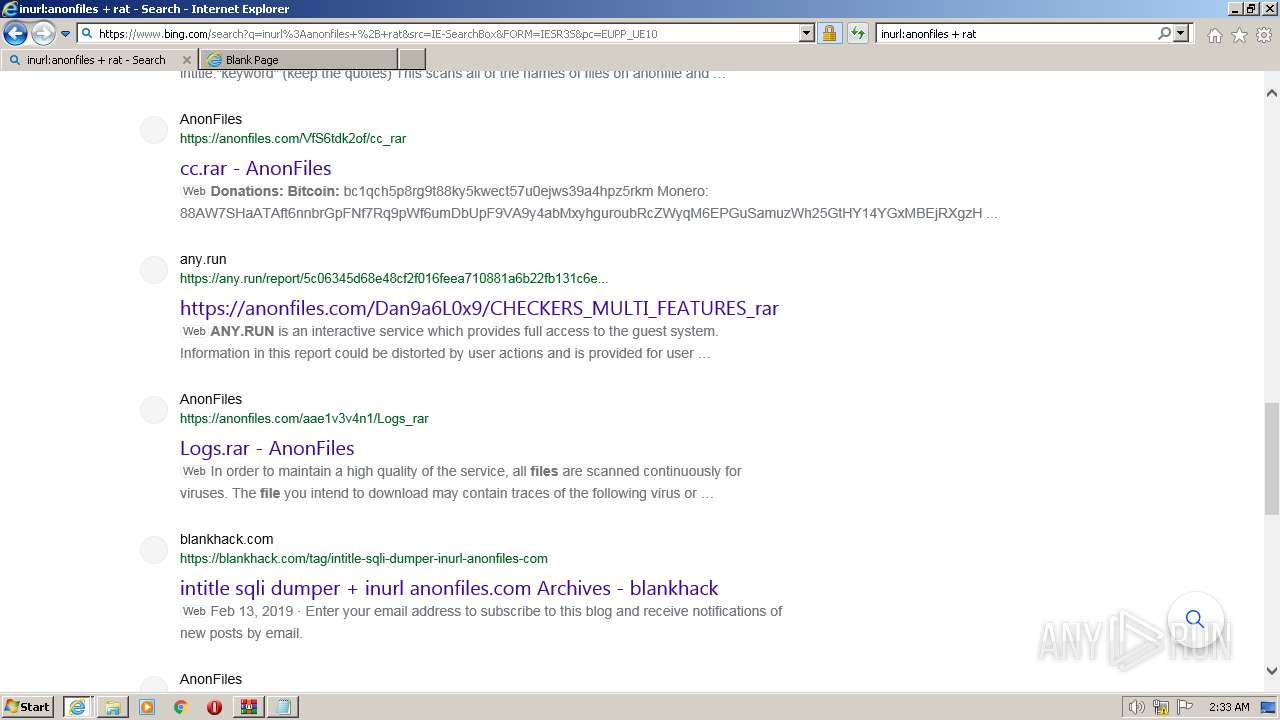1280x720 pixels.
Task: Open the green any.run/report URL
Action: 394,279
